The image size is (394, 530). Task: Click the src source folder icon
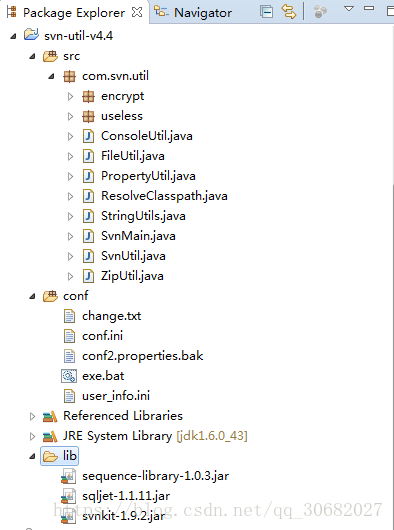pyautogui.click(x=50, y=56)
